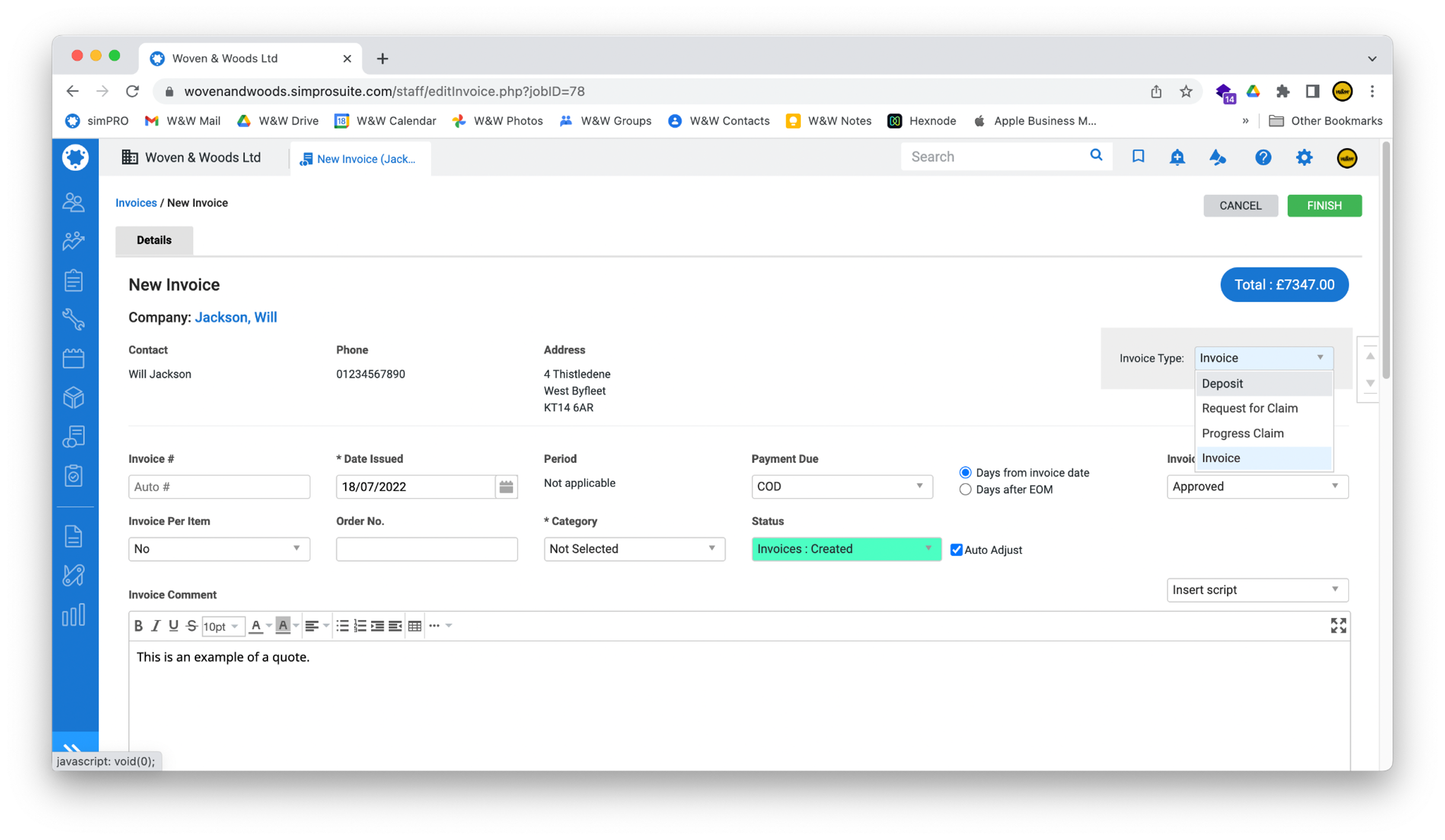Click the help question mark icon
This screenshot has height=840, width=1445.
click(x=1262, y=157)
